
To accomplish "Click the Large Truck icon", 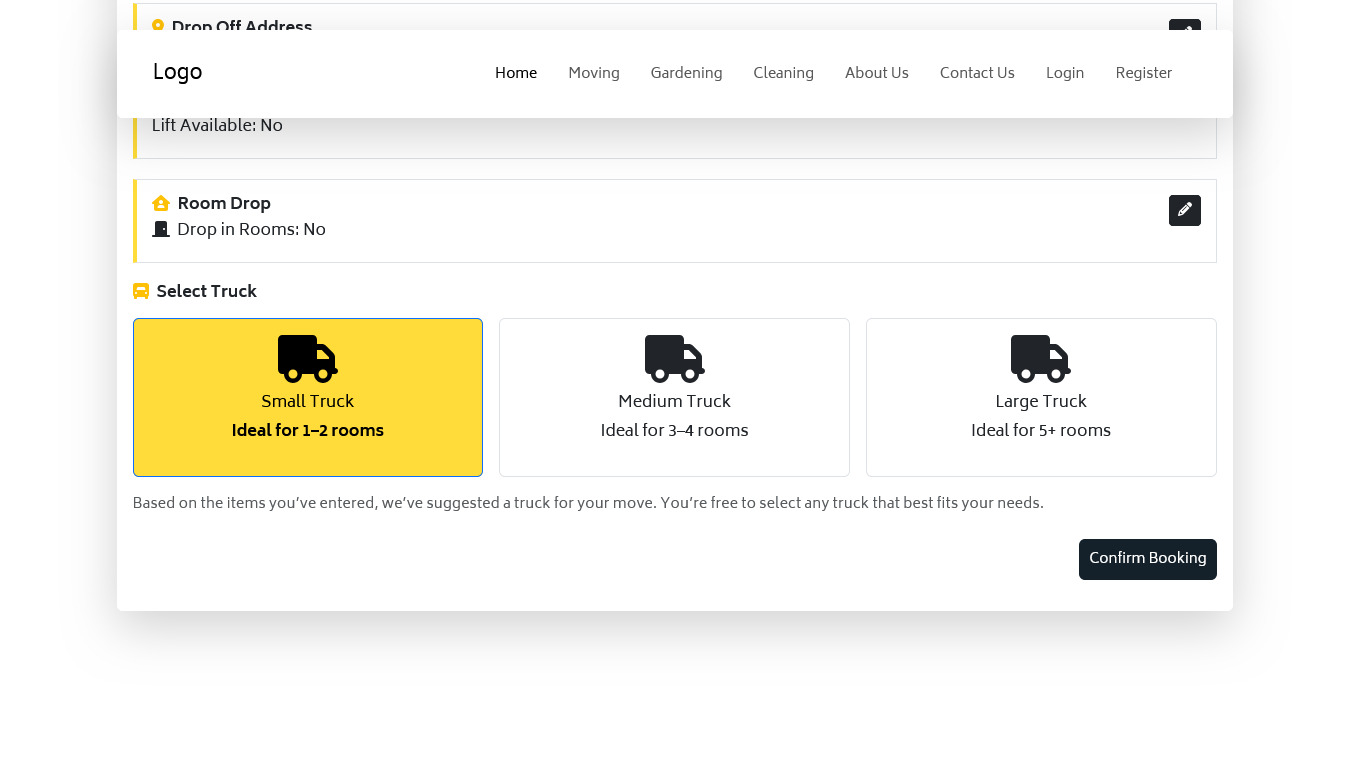I will pyautogui.click(x=1040, y=359).
